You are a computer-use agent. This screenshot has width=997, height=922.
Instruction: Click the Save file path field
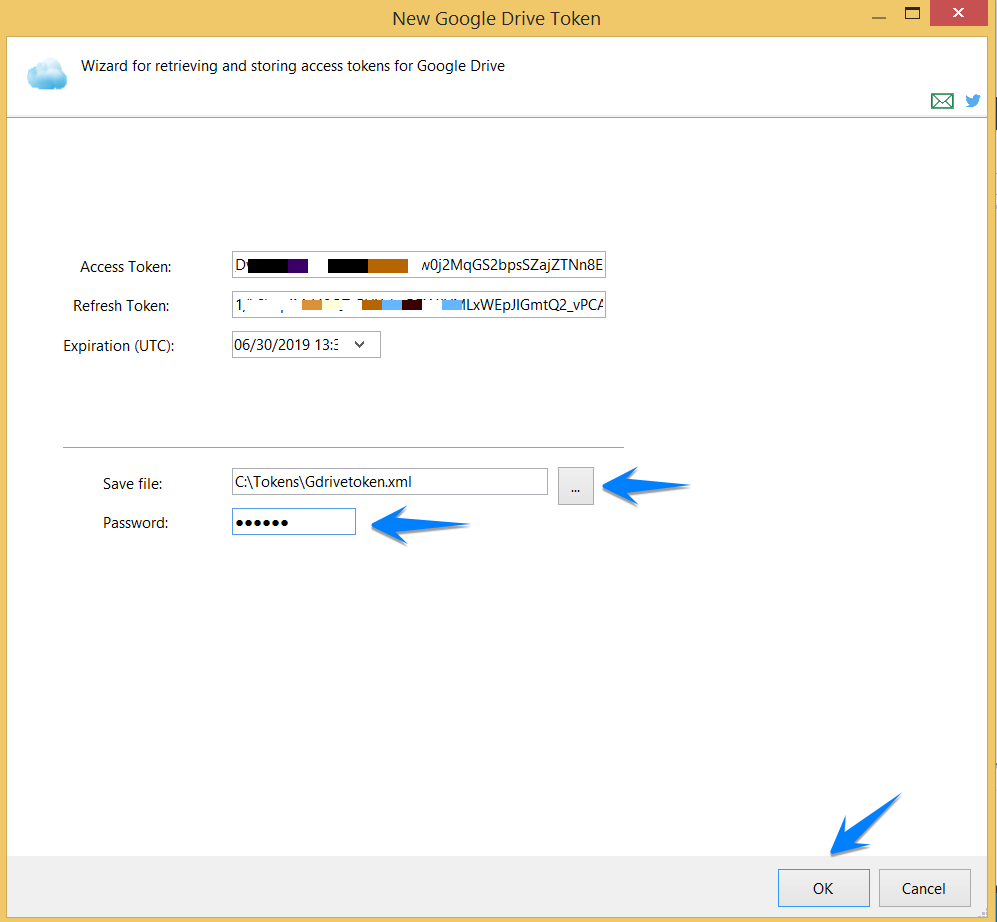click(389, 481)
